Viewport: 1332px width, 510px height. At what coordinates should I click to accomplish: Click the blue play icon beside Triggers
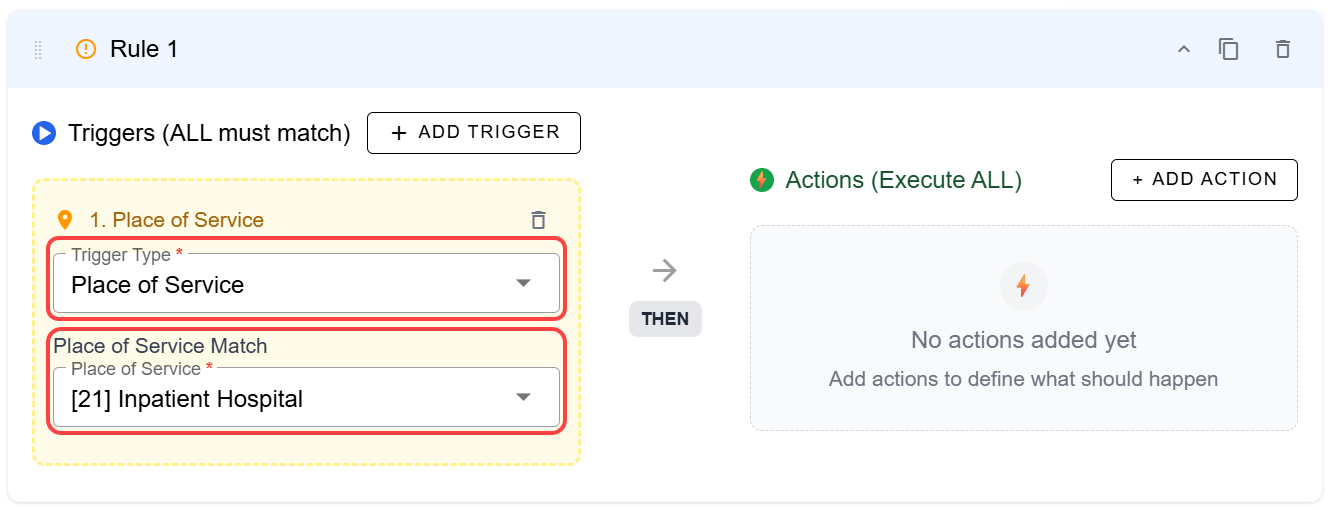tap(44, 133)
